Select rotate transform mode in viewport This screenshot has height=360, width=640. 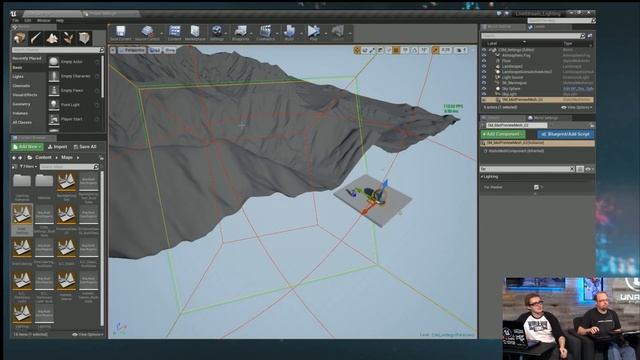pyautogui.click(x=365, y=50)
